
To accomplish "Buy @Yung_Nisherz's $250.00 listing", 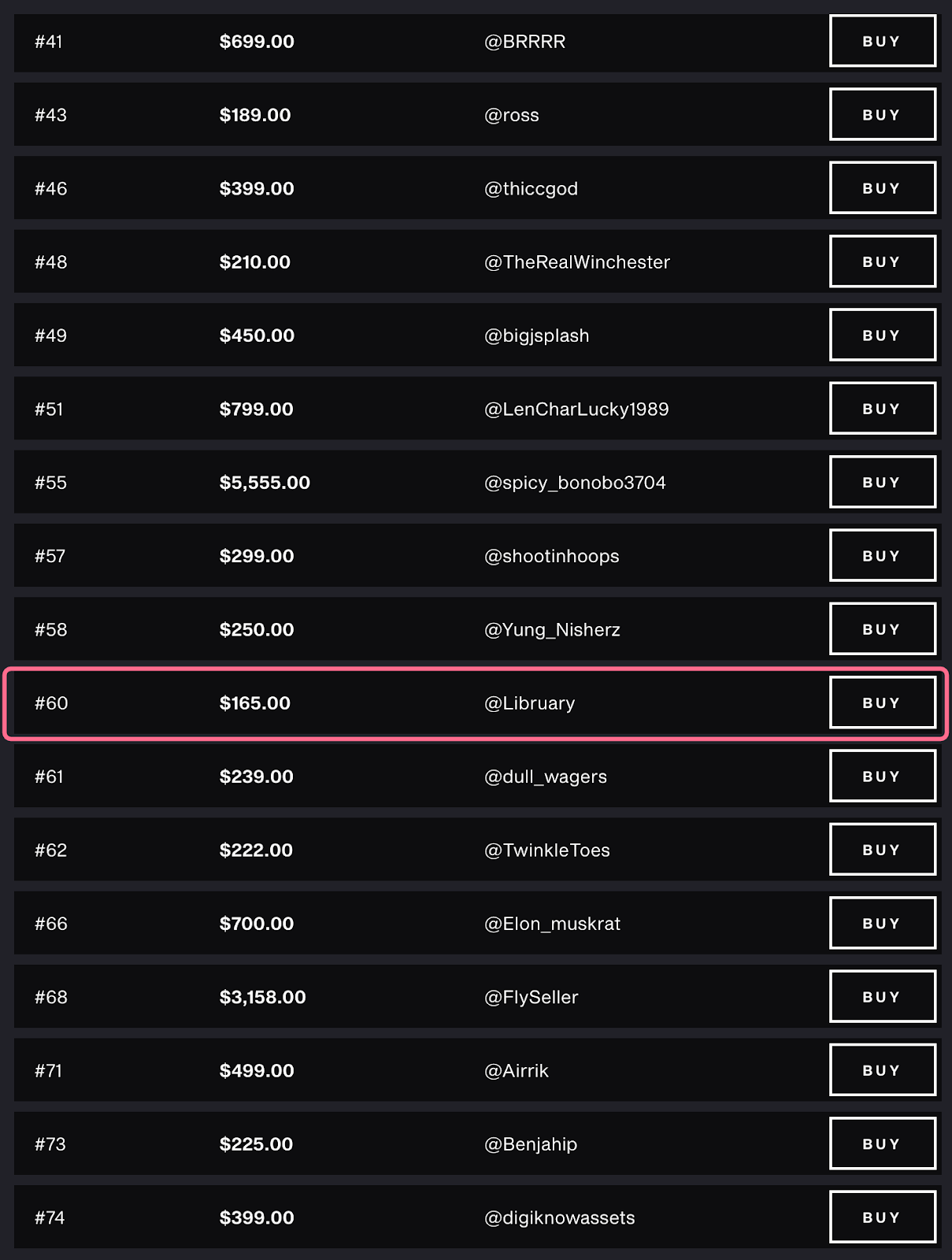I will click(x=882, y=629).
